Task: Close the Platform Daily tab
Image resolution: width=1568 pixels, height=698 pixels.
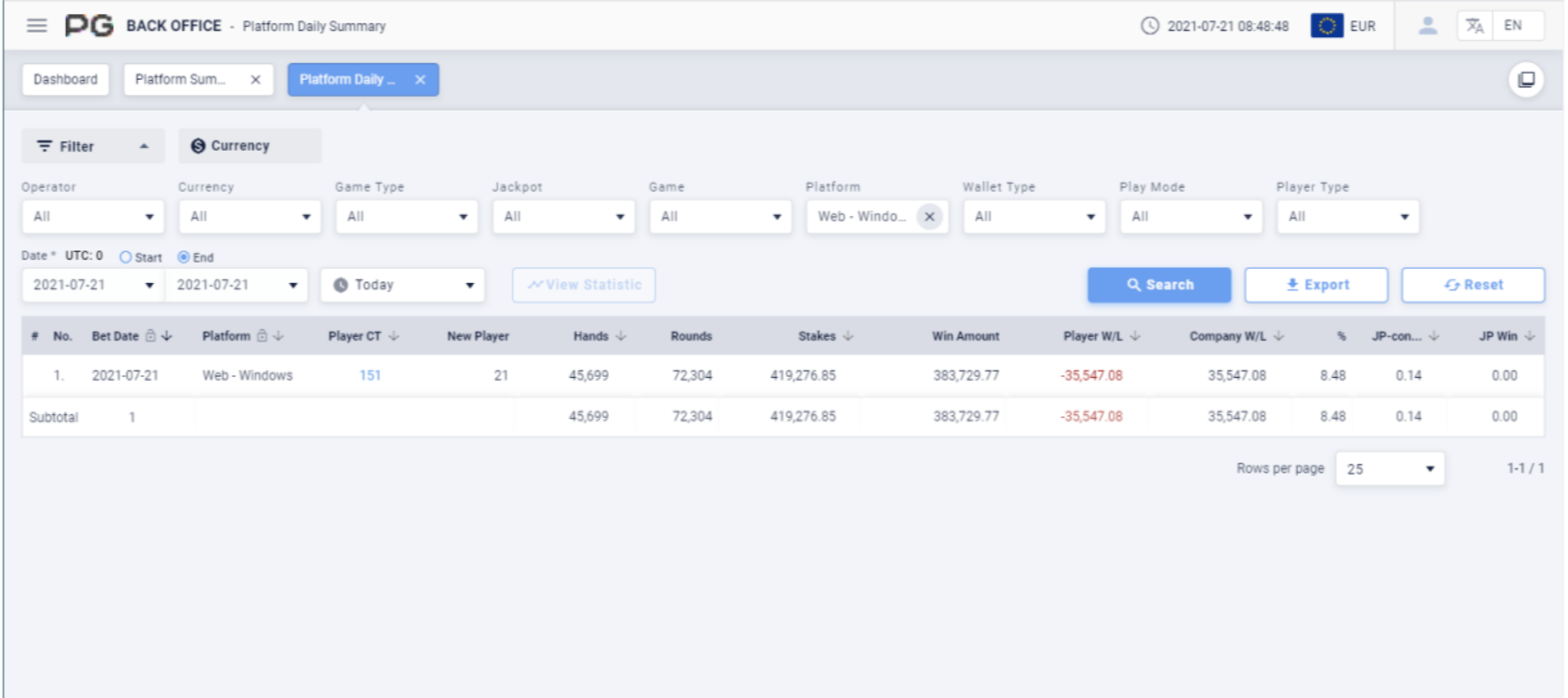Action: coord(420,80)
